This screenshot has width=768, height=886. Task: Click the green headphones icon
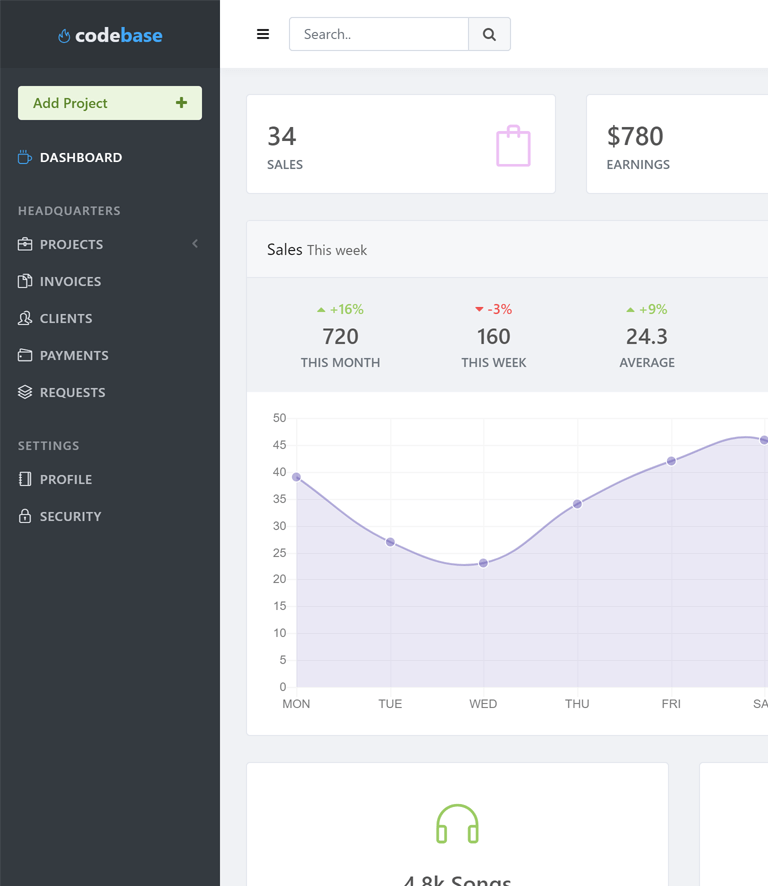[457, 824]
